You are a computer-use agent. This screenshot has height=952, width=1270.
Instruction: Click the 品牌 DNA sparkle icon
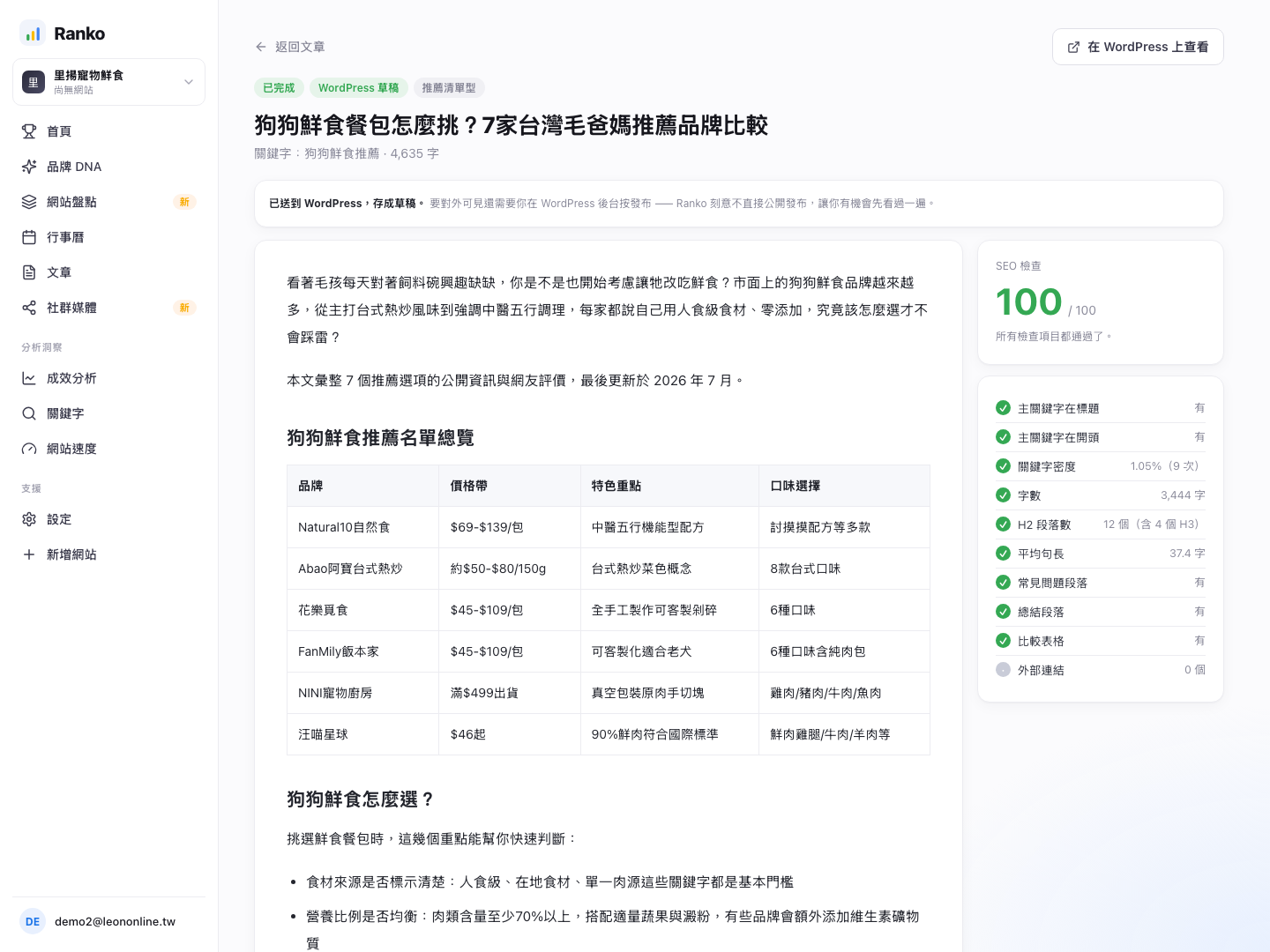(x=29, y=167)
